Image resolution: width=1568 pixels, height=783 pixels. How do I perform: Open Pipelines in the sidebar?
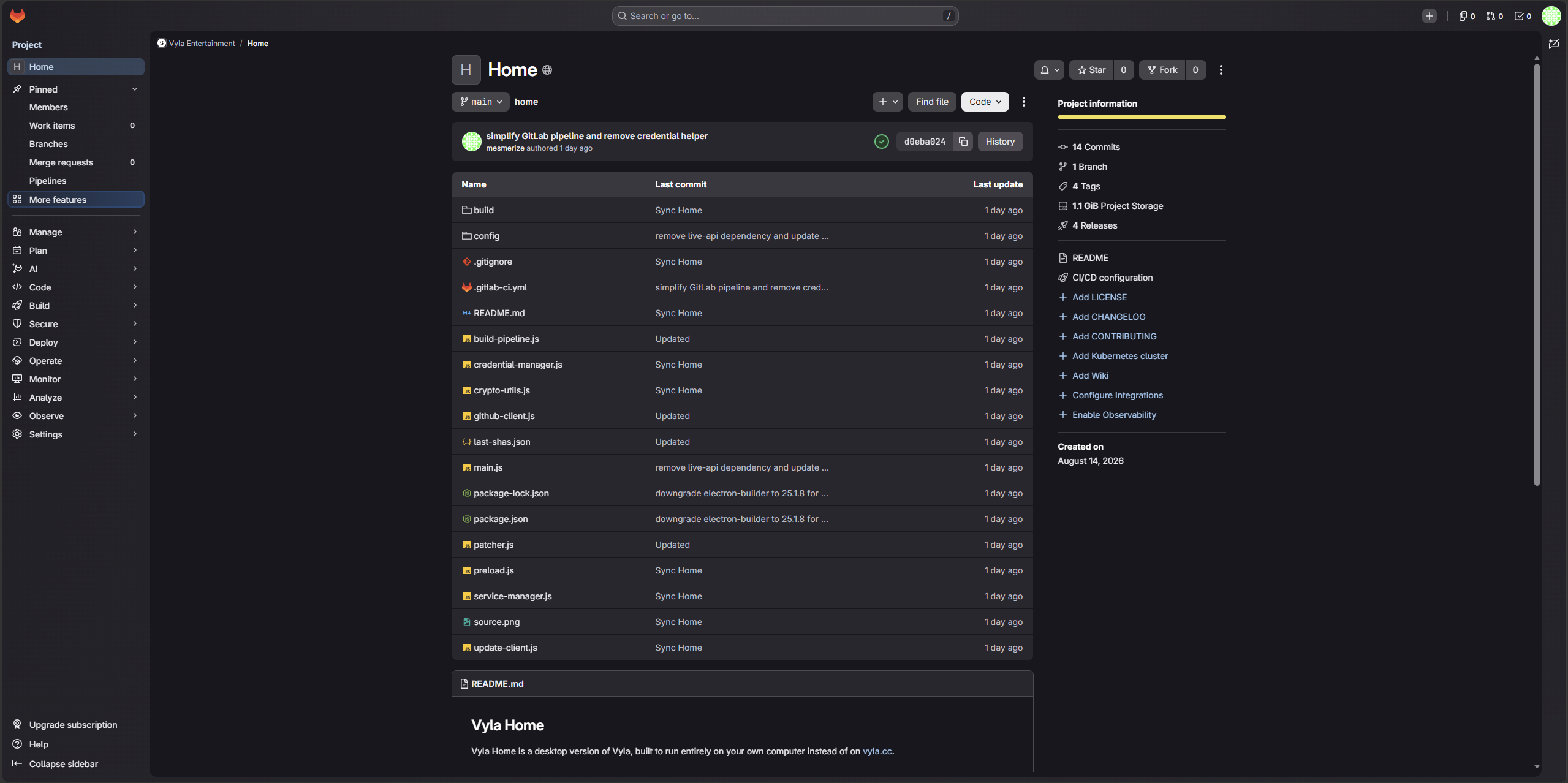pyautogui.click(x=75, y=181)
